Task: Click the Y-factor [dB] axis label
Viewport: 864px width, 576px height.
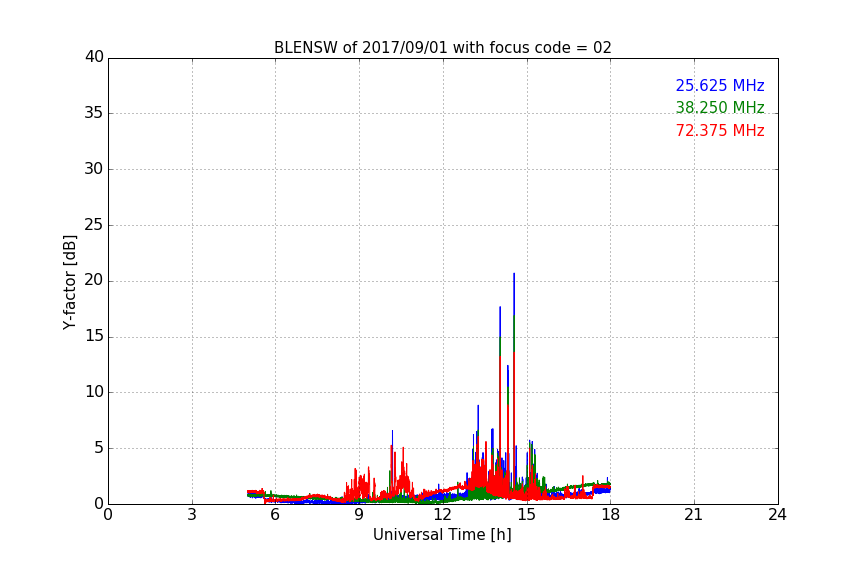Action: [x=69, y=282]
